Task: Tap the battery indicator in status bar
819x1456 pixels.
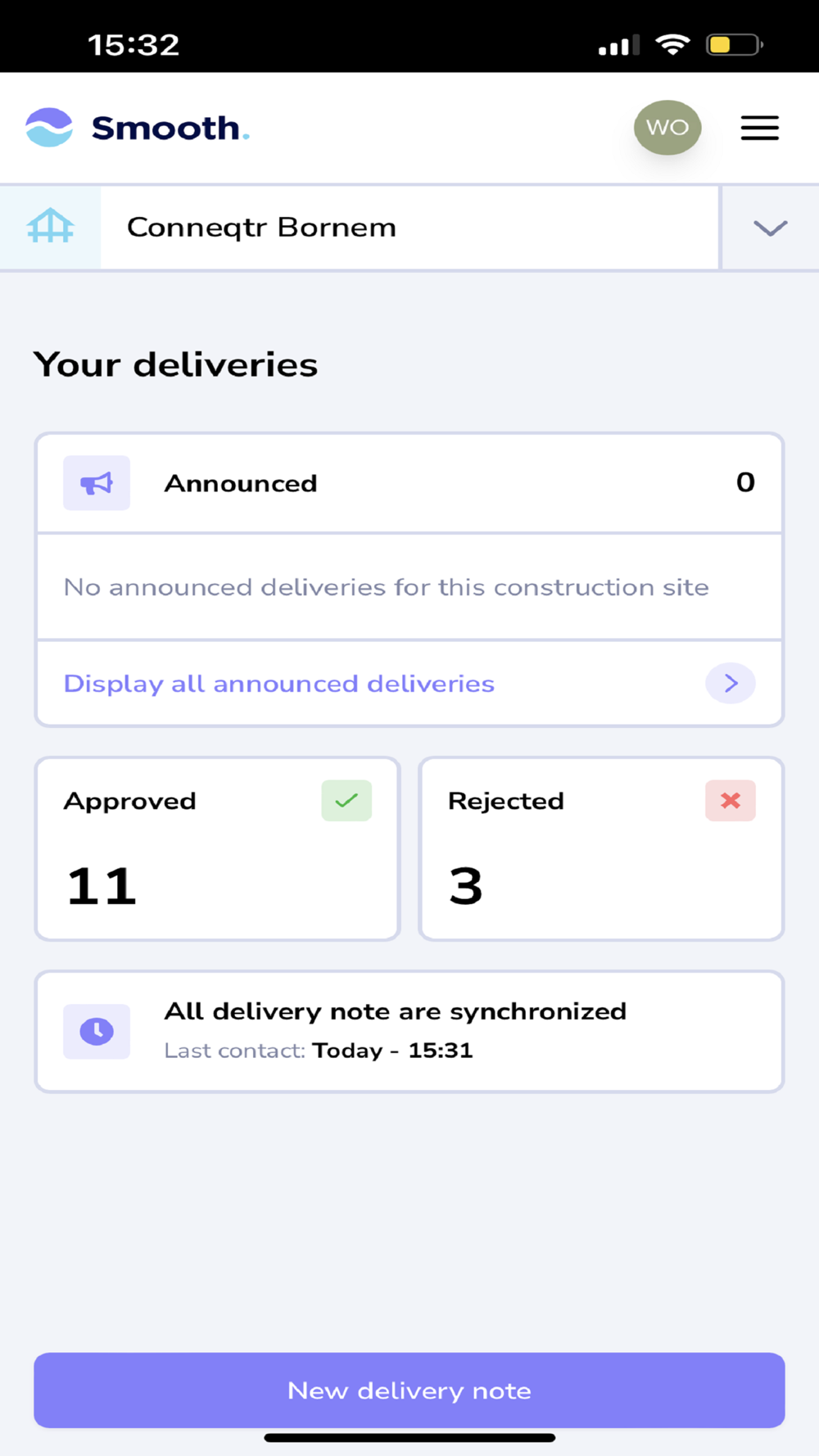Action: (735, 44)
